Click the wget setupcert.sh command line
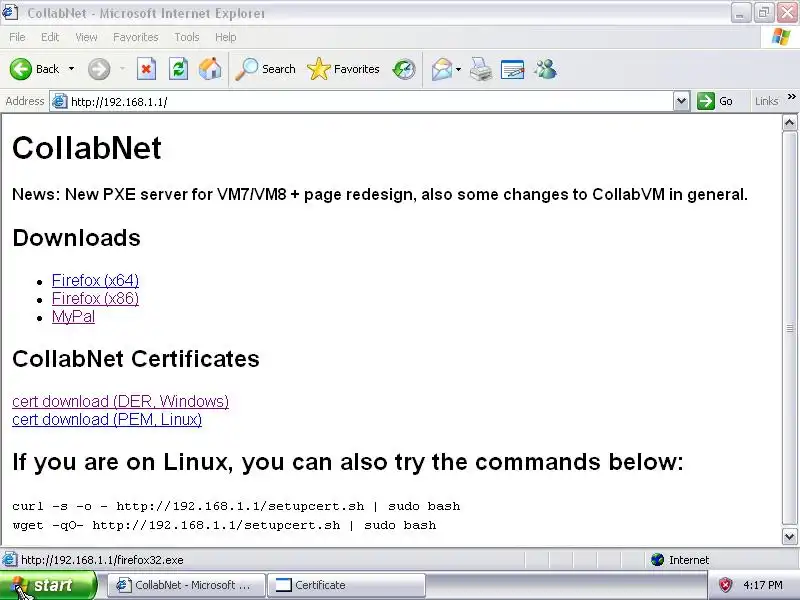This screenshot has width=800, height=600. [224, 525]
